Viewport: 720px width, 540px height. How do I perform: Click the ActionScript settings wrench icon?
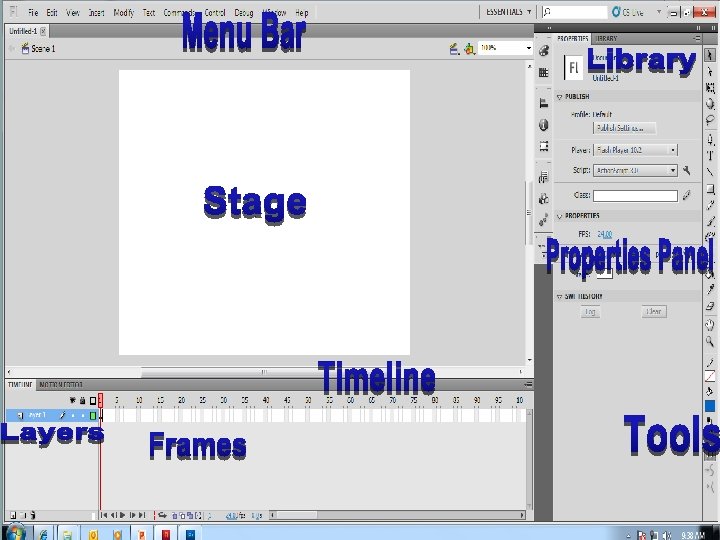click(686, 170)
